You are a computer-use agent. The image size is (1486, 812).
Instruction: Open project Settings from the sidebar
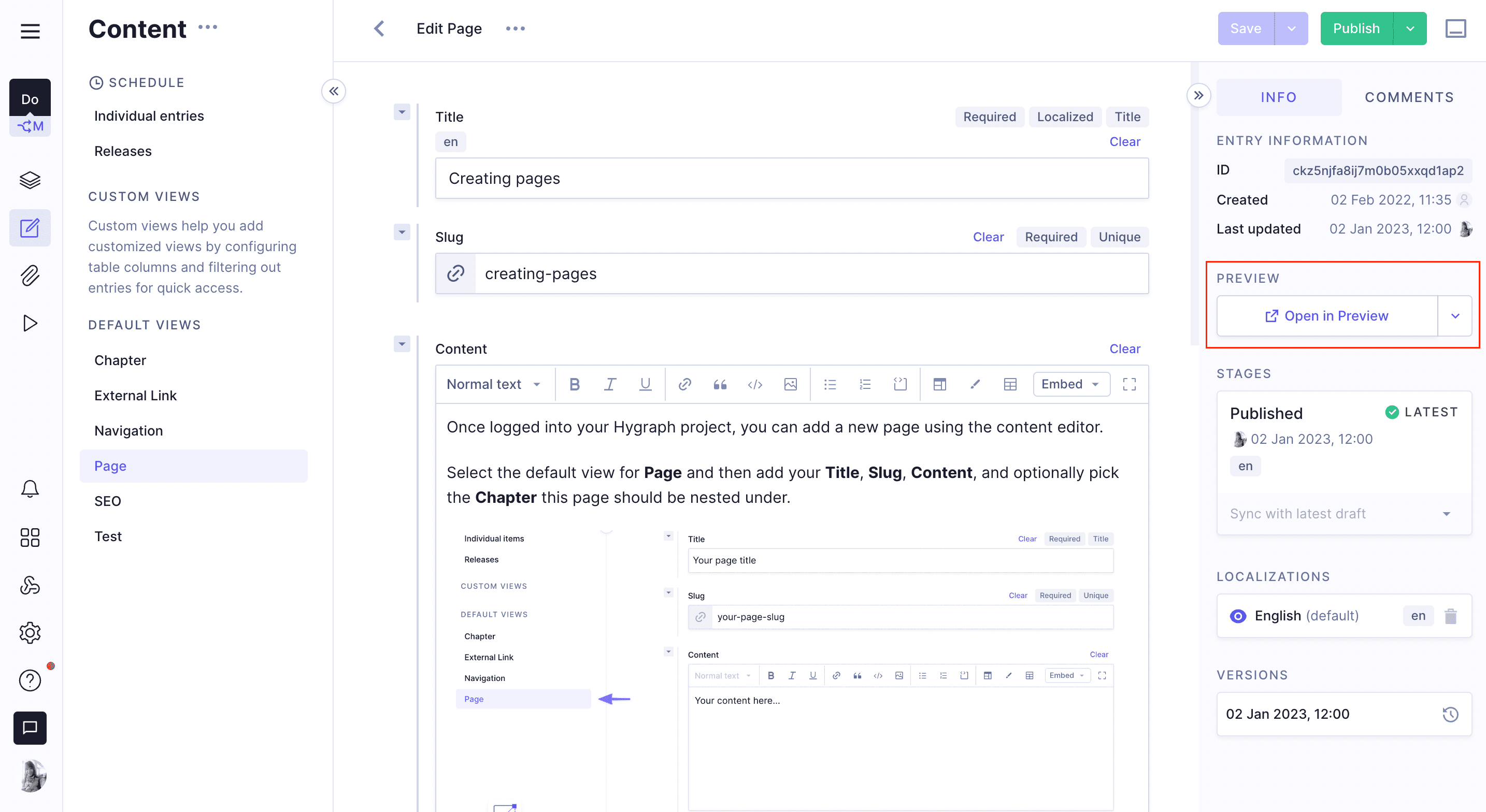(x=30, y=632)
